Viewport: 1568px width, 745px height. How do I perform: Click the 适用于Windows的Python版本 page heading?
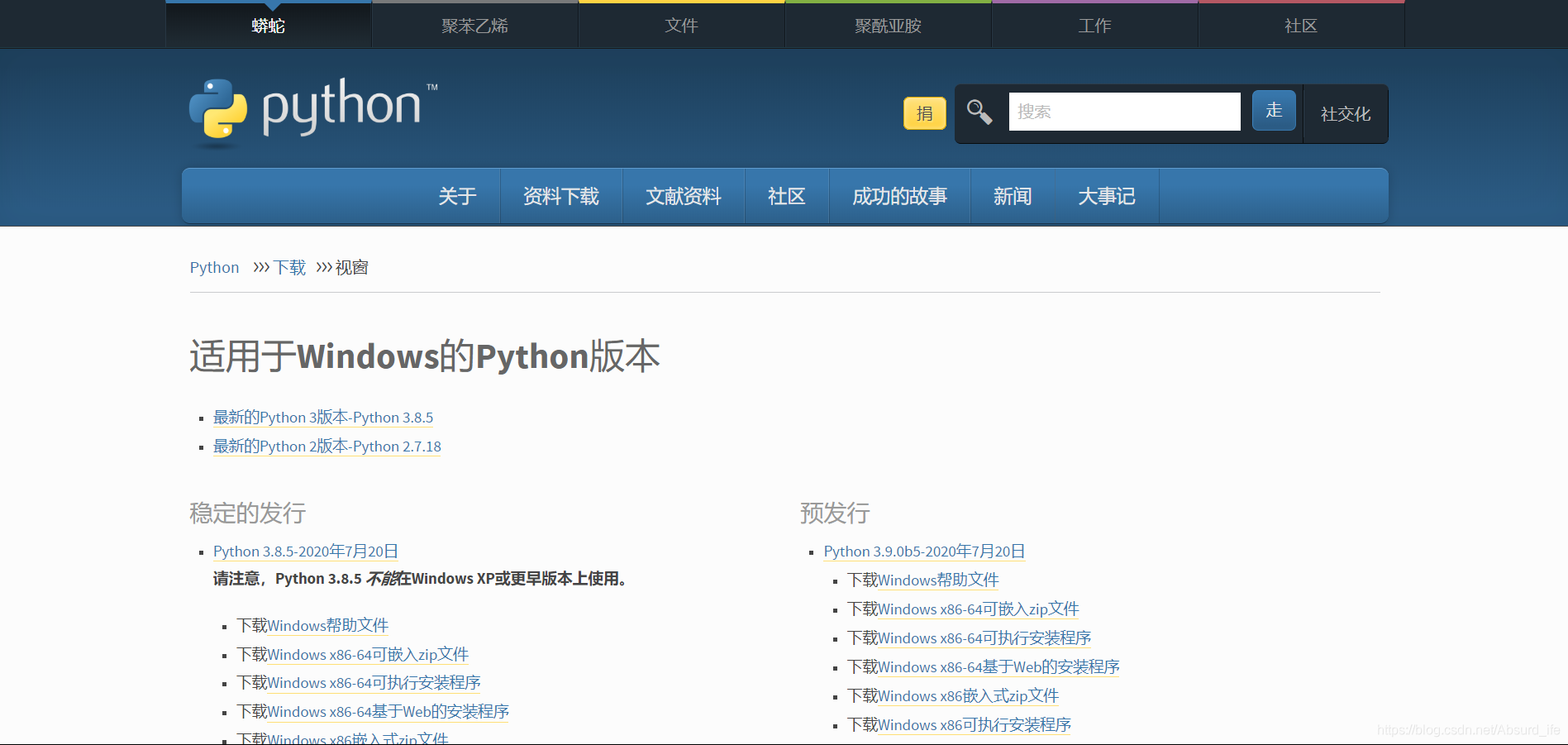click(x=425, y=356)
